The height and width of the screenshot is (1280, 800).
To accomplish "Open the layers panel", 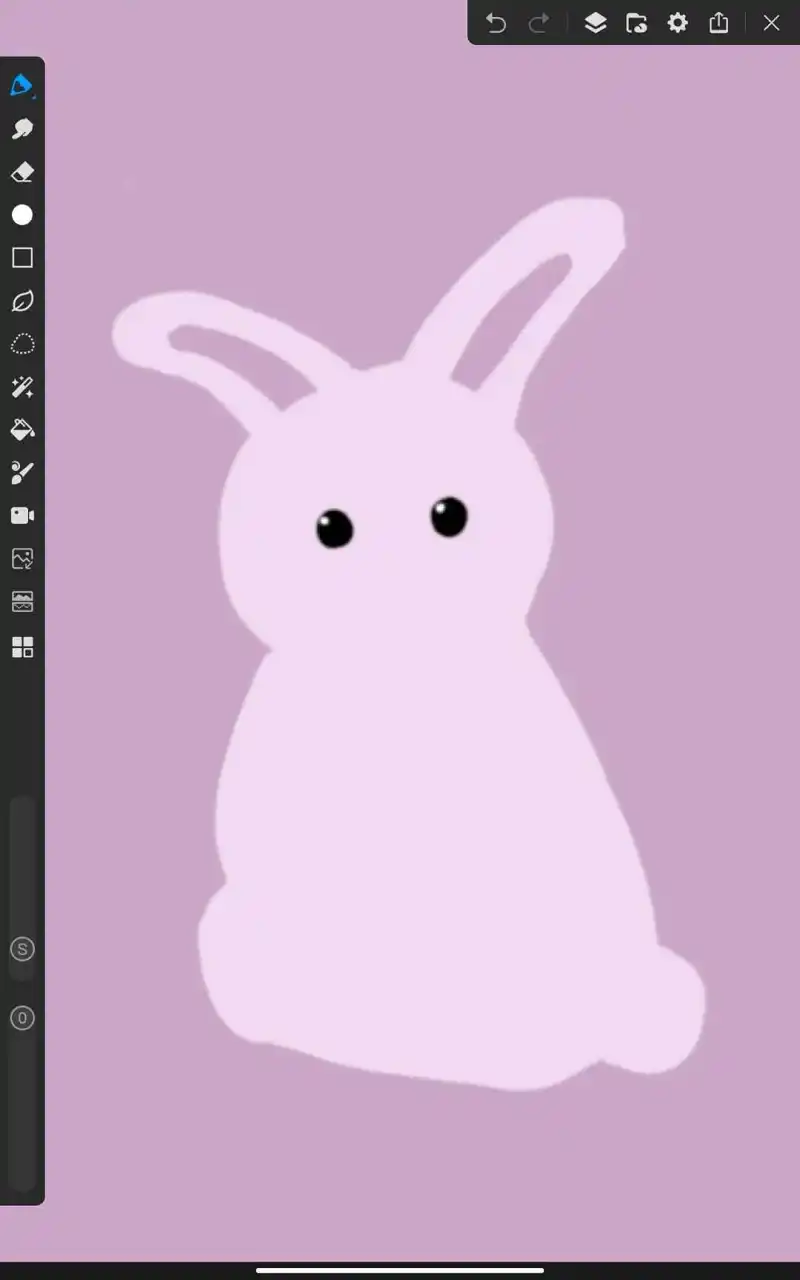I will 595,23.
